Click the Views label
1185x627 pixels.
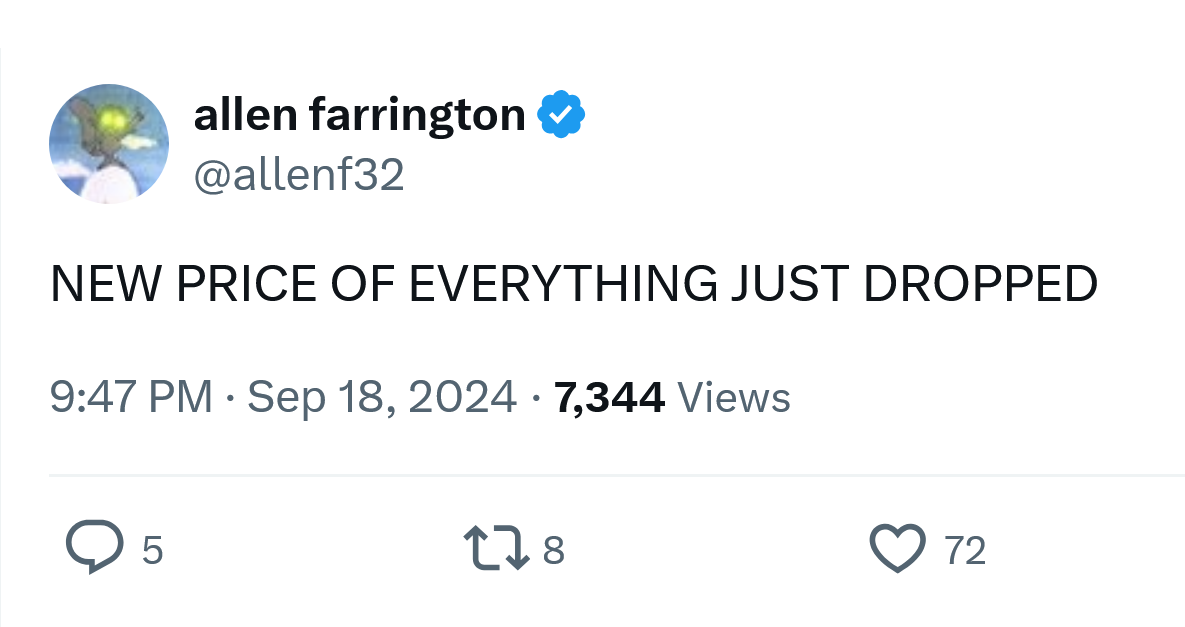(x=734, y=397)
